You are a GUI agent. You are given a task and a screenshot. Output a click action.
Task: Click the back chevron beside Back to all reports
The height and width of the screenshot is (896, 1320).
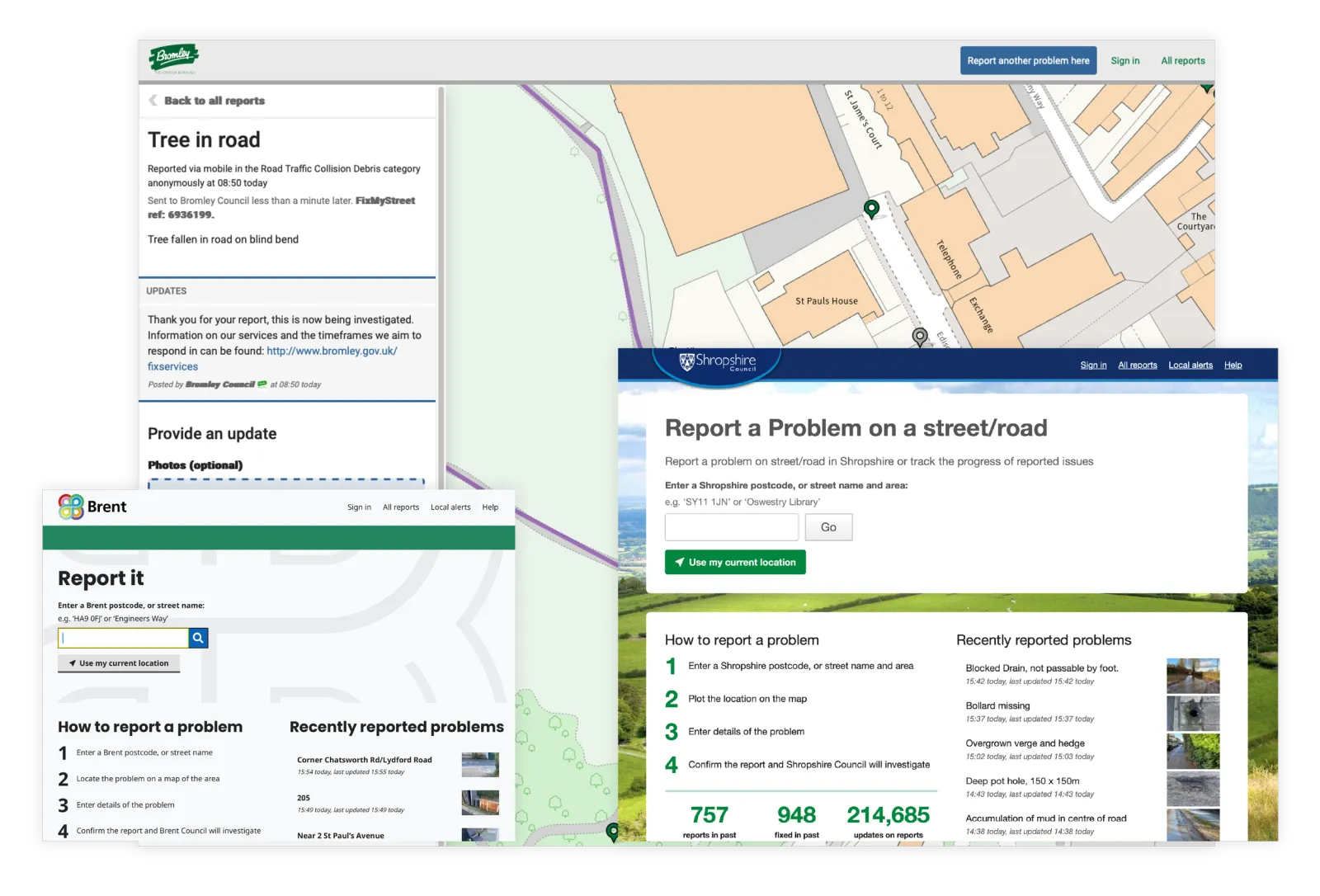153,101
